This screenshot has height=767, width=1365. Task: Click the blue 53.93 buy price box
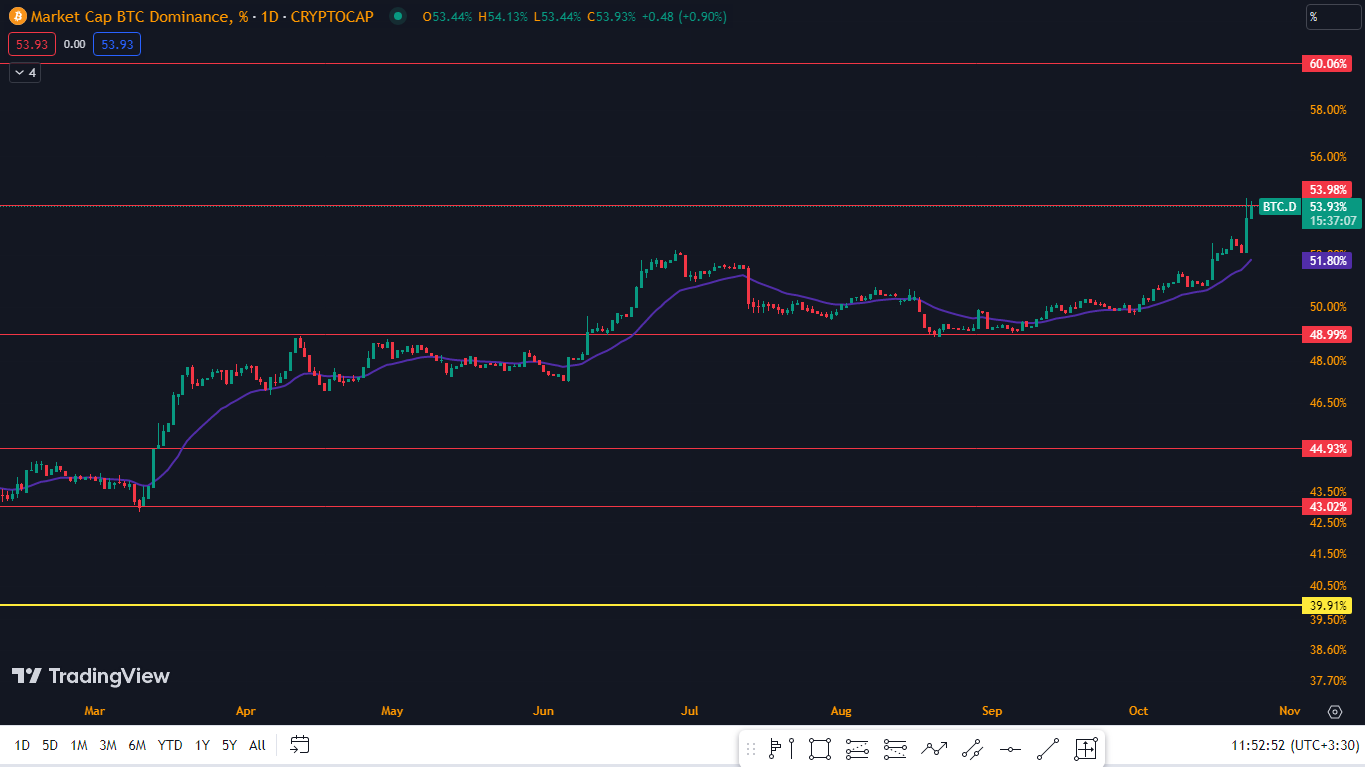117,44
